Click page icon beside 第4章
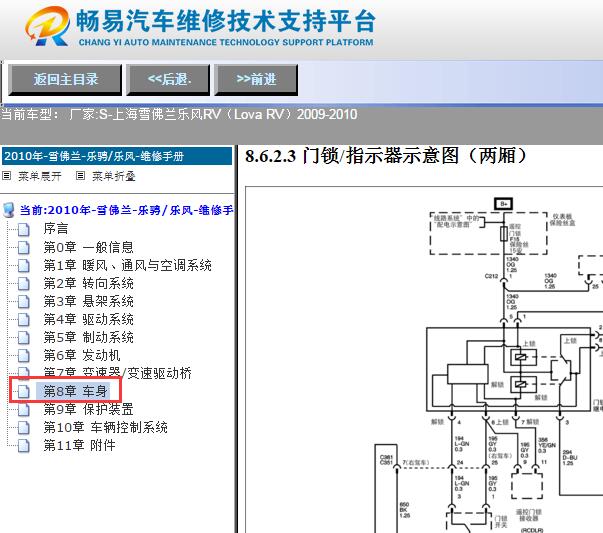The image size is (603, 533). click(x=24, y=320)
